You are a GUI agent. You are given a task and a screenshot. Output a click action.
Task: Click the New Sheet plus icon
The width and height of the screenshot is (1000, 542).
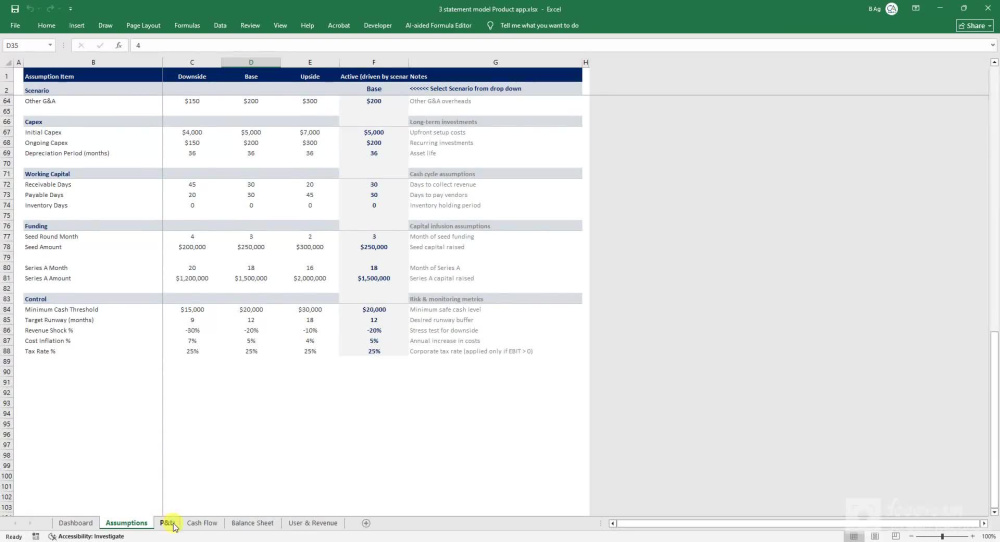pyautogui.click(x=365, y=523)
